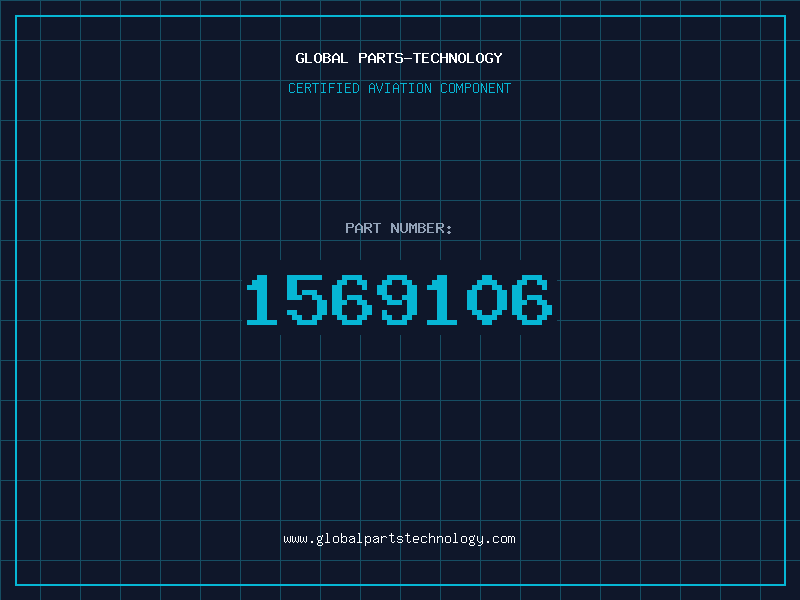Select the CERTIFIED AVIATION COMPONENT subtitle
The height and width of the screenshot is (600, 800).
click(399, 88)
